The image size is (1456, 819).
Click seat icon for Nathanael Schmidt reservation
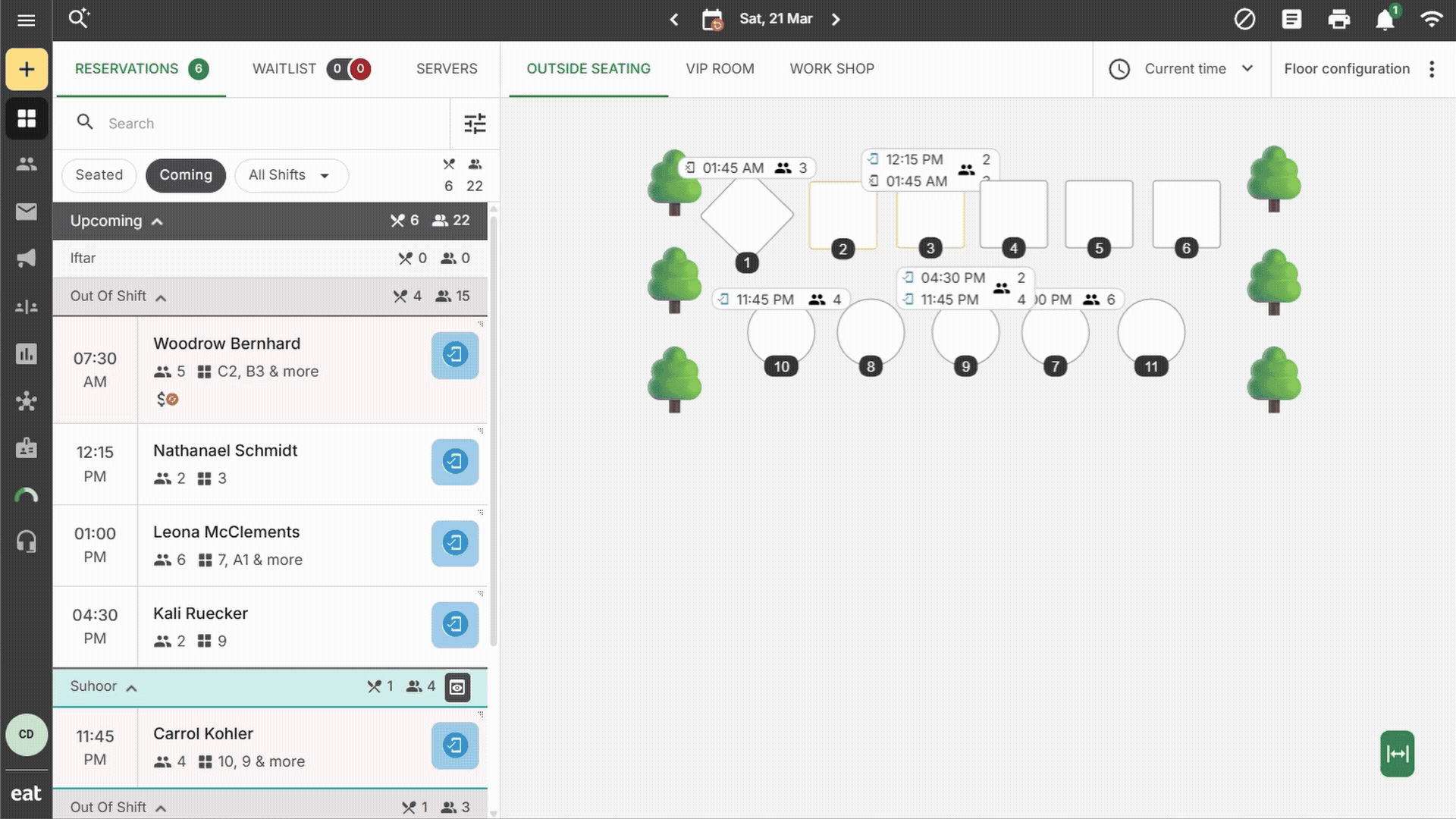tap(455, 462)
